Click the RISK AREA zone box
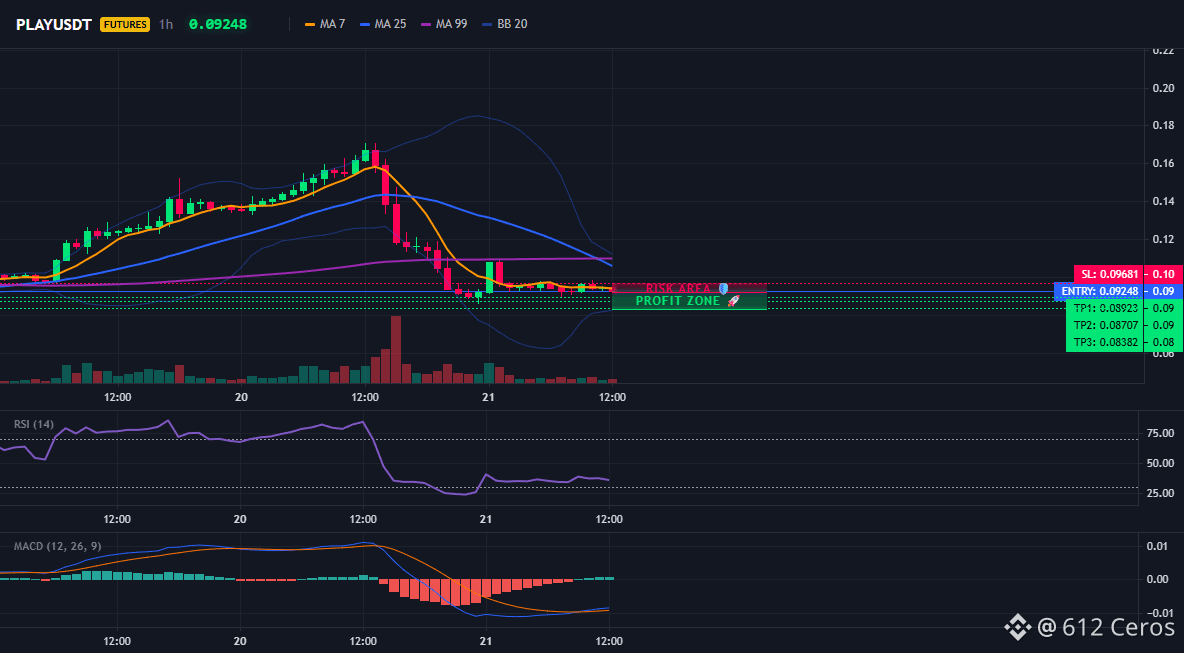The width and height of the screenshot is (1184, 653). tap(689, 288)
